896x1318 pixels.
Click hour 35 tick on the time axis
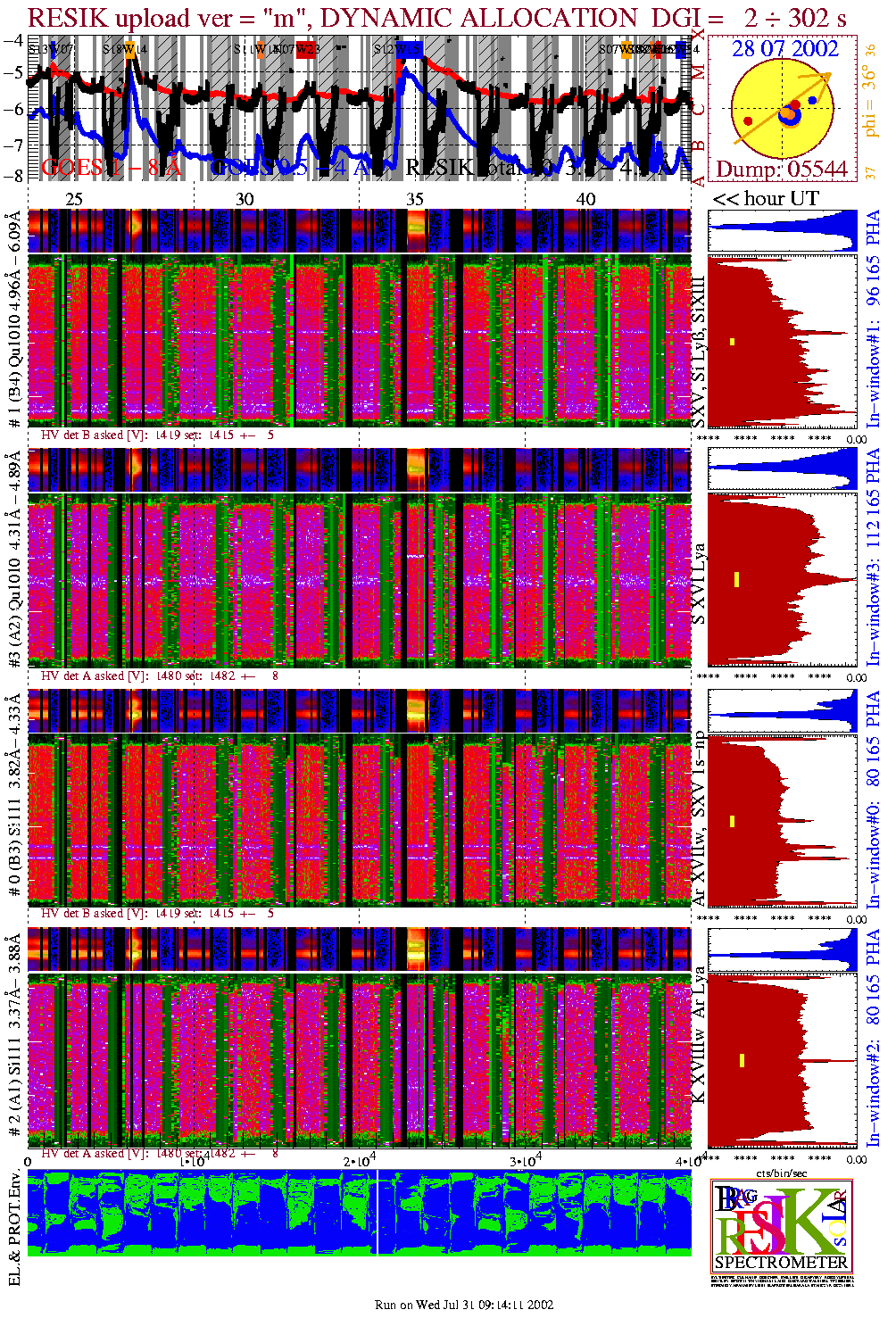pyautogui.click(x=415, y=199)
